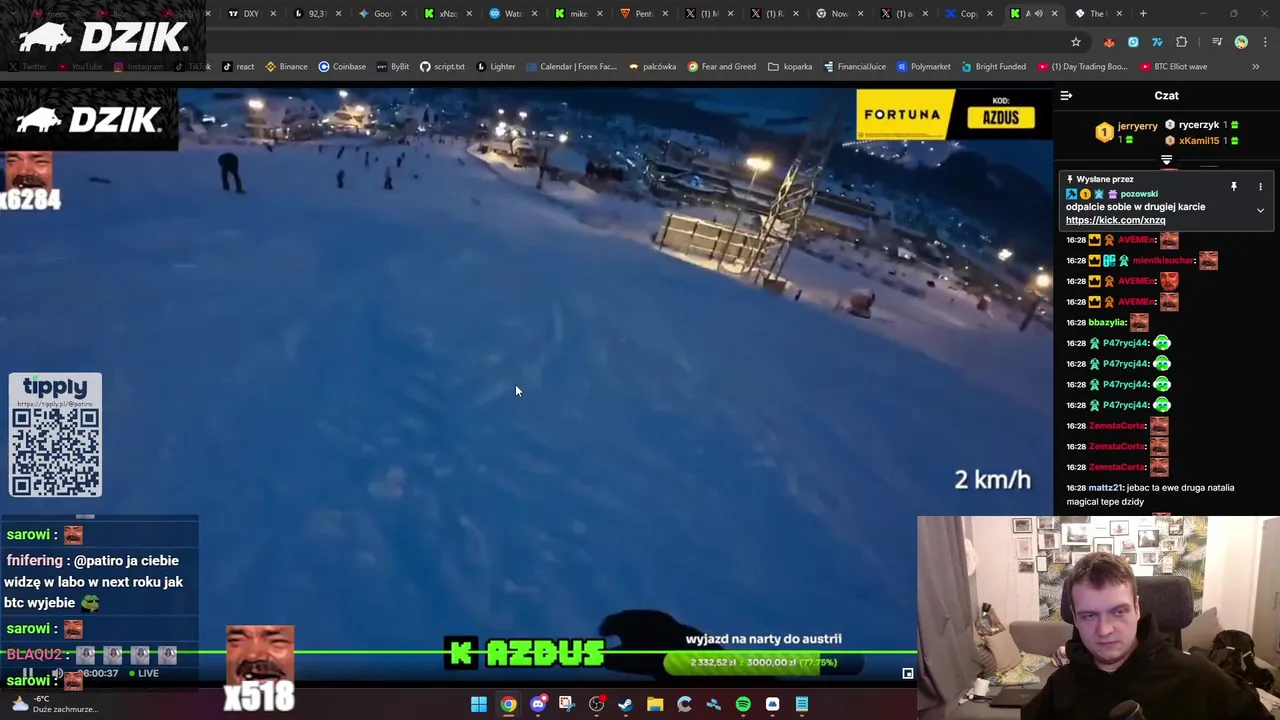Collapse the chat panel with arrow icon

[1066, 96]
